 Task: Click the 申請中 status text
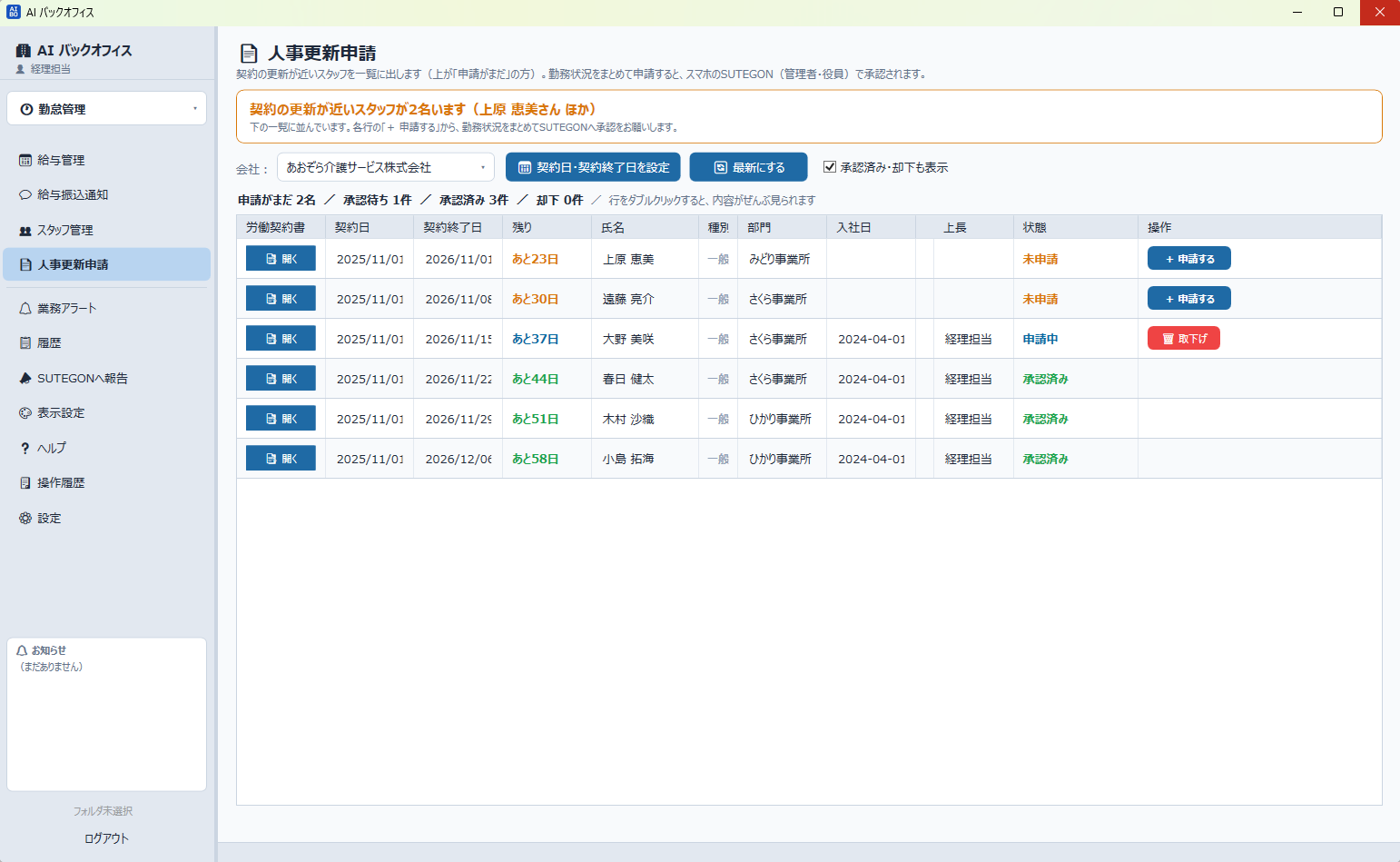1040,340
